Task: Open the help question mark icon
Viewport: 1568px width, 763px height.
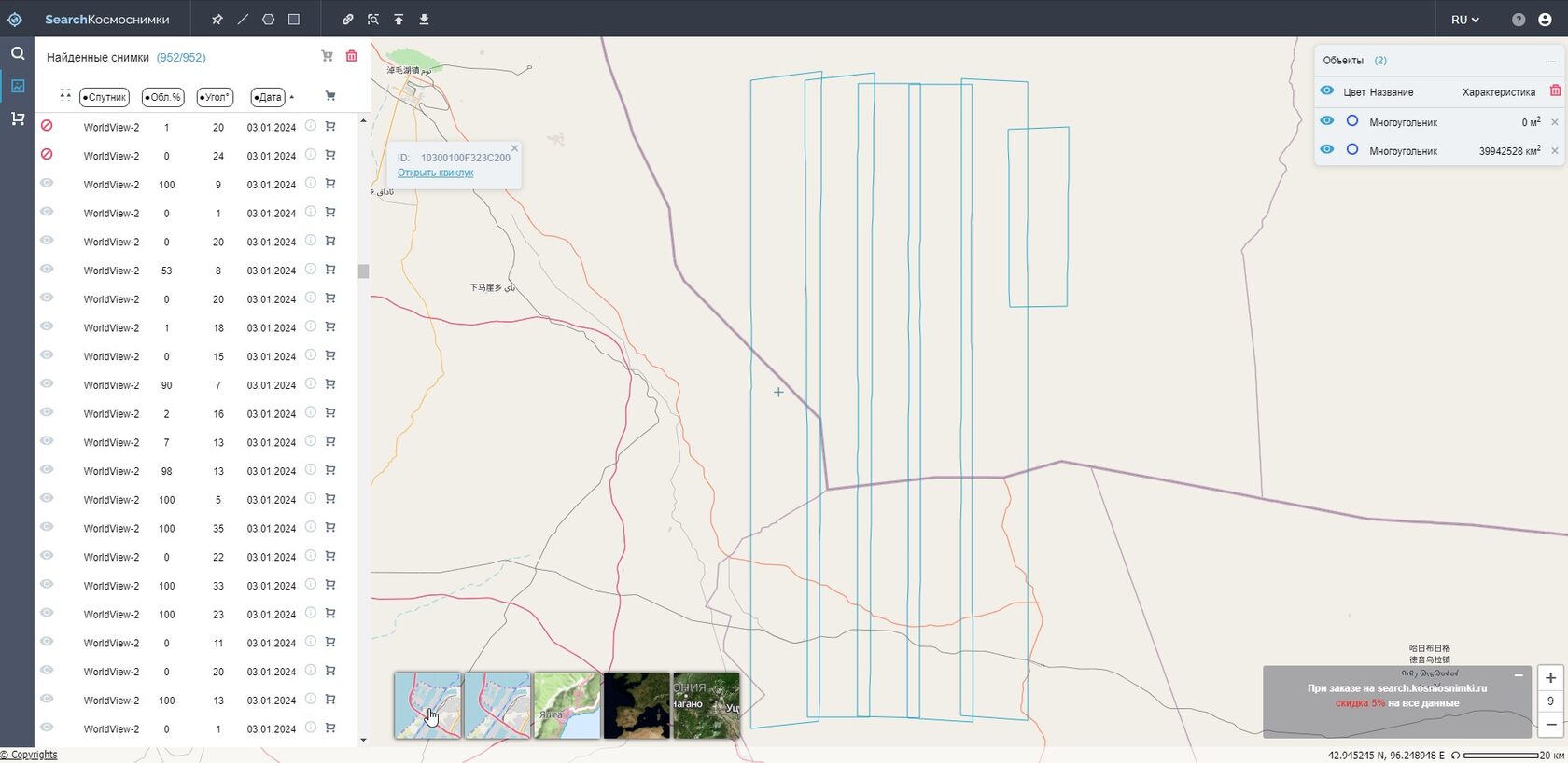Action: coord(1519,20)
